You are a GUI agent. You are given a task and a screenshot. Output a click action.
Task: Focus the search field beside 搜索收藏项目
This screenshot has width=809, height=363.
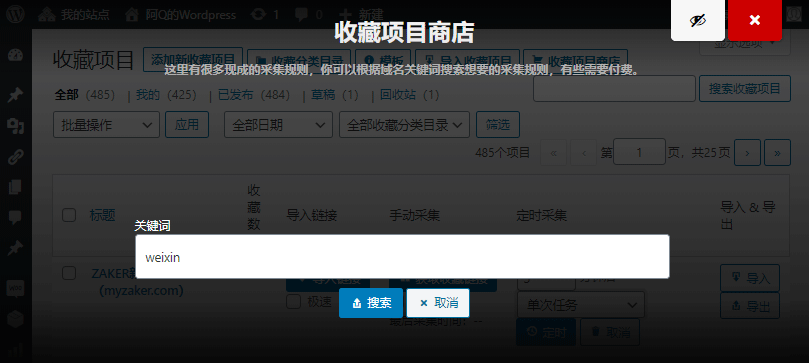pos(614,89)
